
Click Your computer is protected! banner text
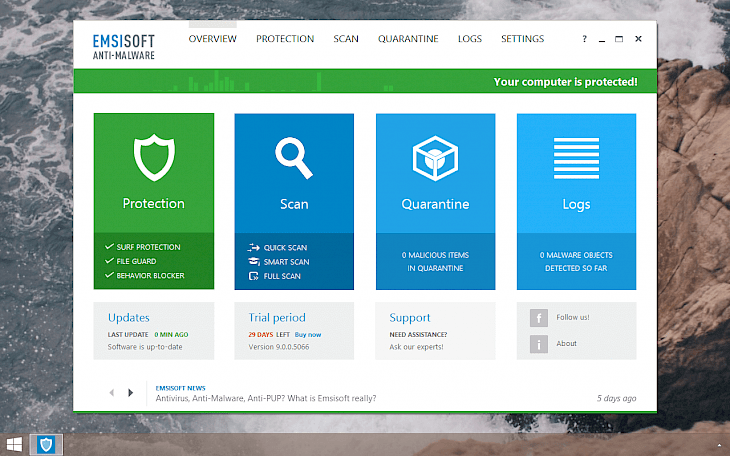(566, 82)
